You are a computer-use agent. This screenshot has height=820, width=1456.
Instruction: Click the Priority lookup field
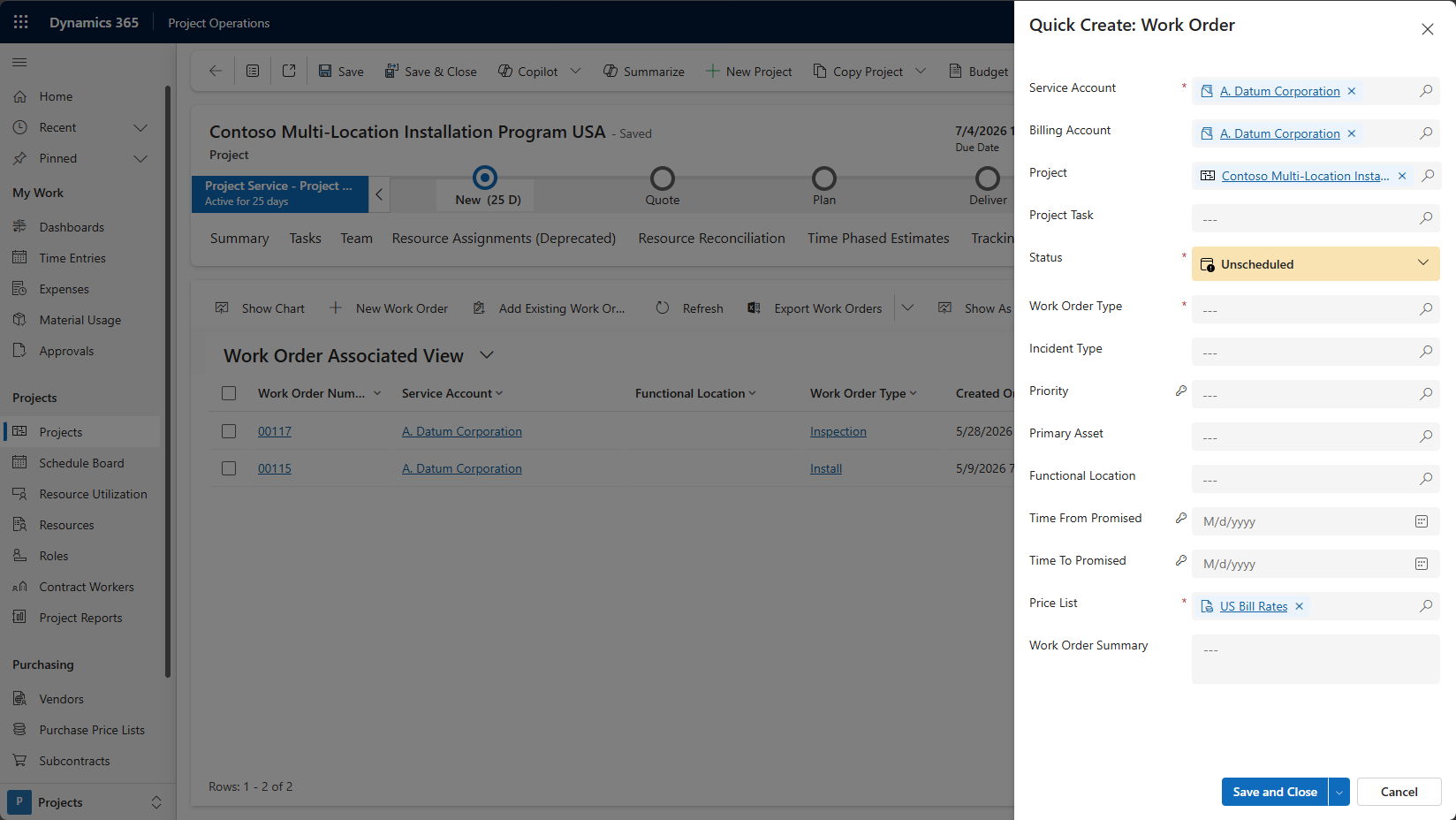pyautogui.click(x=1316, y=394)
